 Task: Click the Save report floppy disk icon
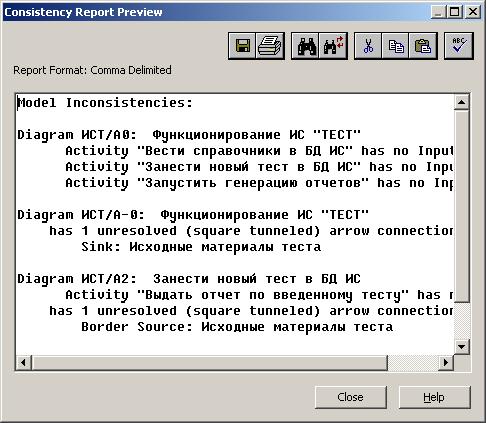(x=242, y=46)
